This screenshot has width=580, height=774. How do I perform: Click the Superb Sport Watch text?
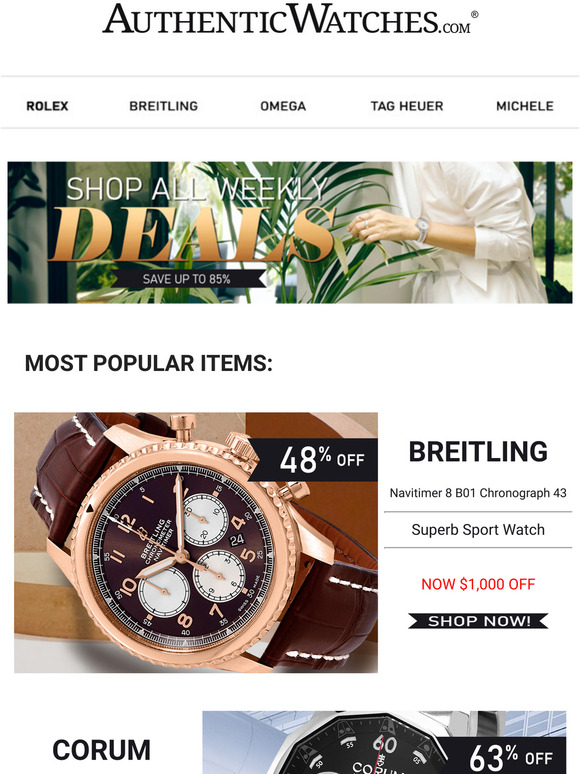478,530
